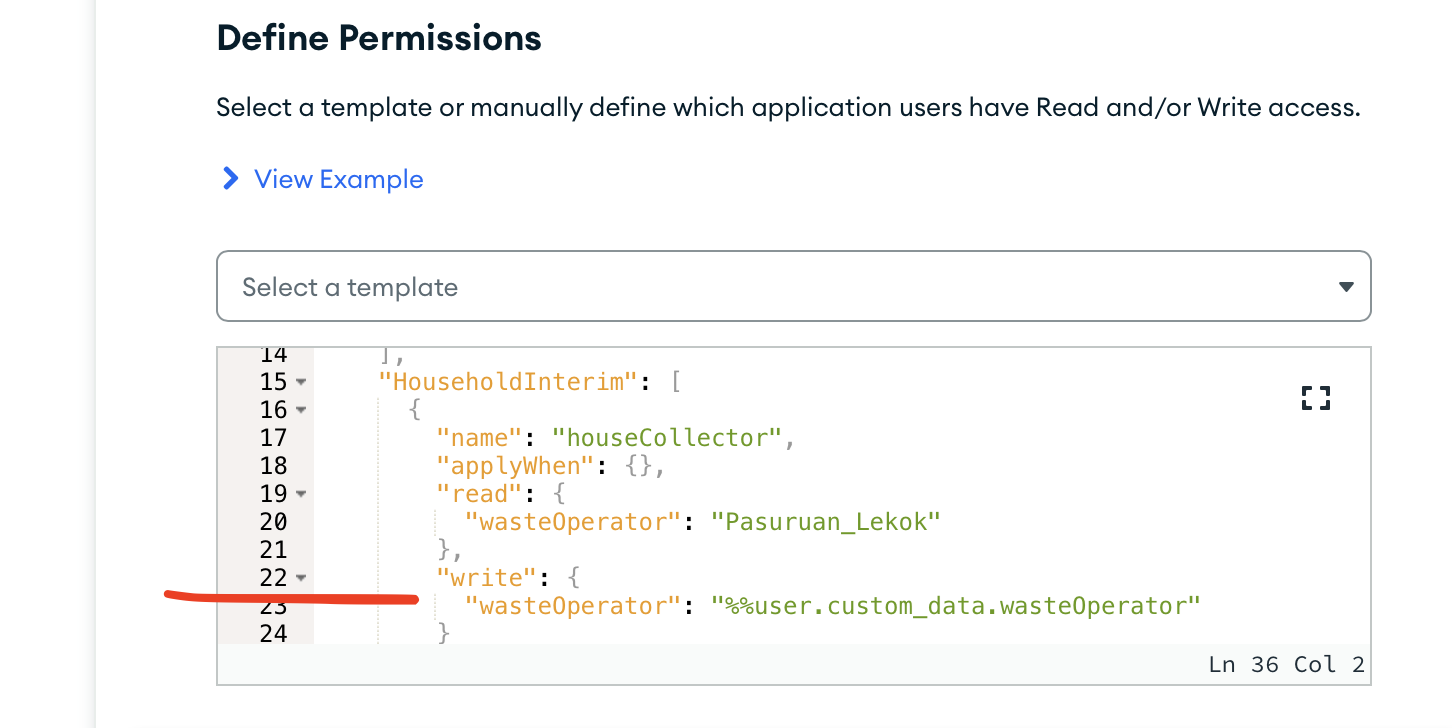Image resolution: width=1452 pixels, height=728 pixels.
Task: Select line number 17 in the gutter
Action: 273,438
